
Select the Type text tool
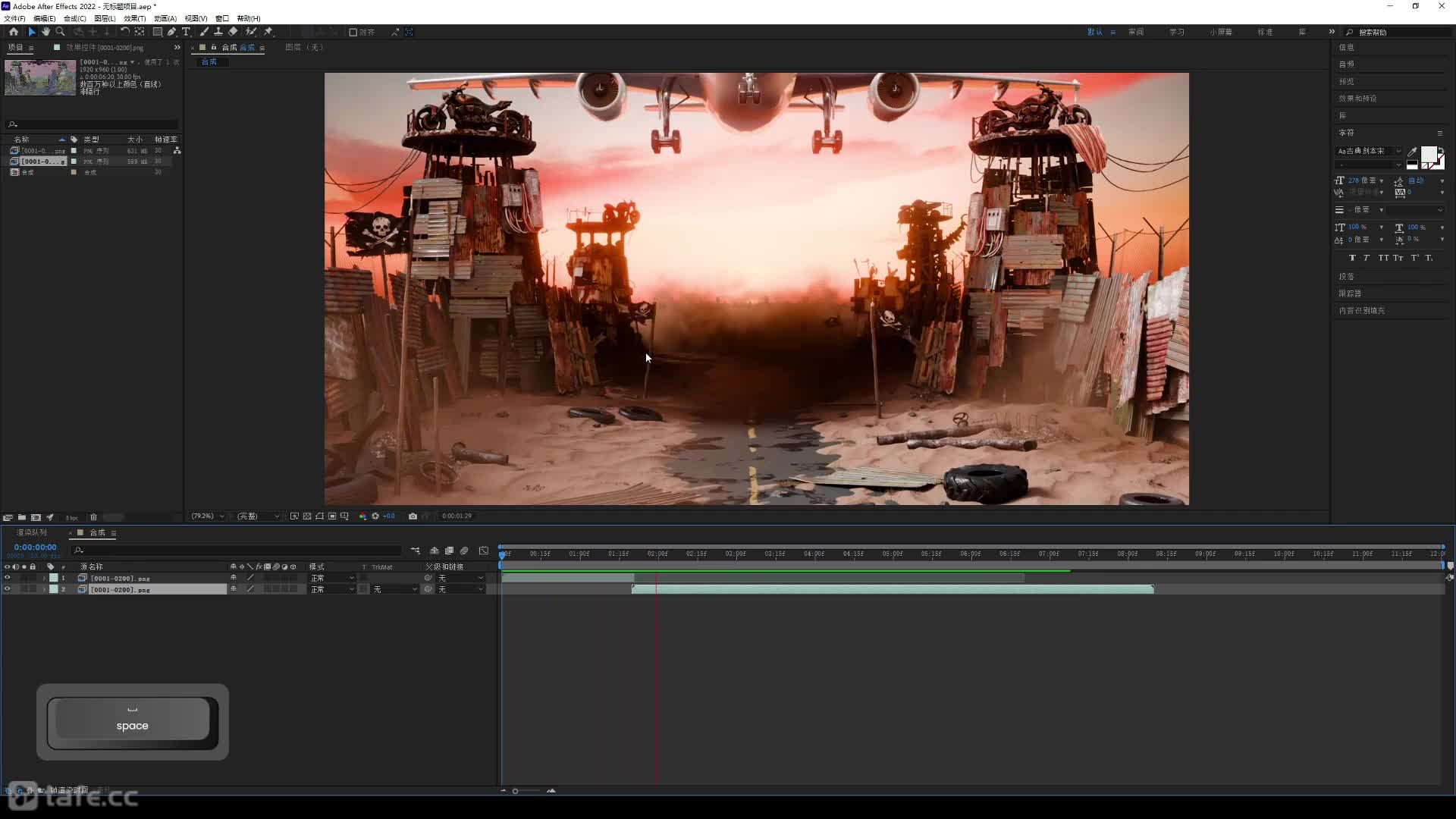[x=186, y=32]
